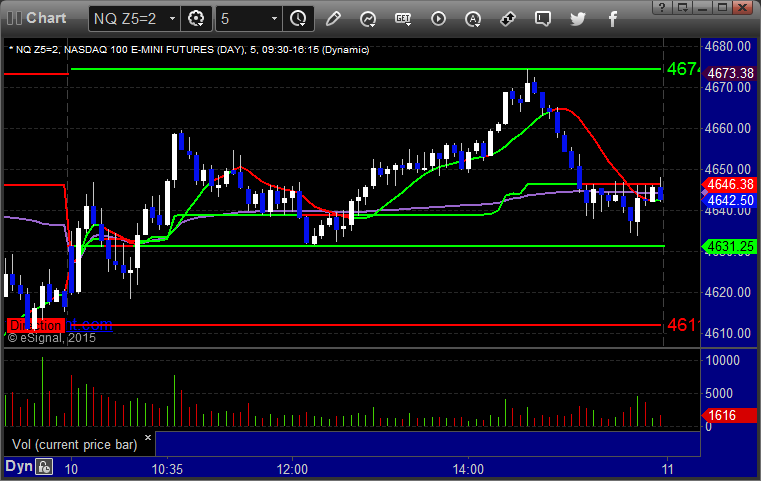761x481 pixels.
Task: Click the time axis label 10
Action: tap(71, 469)
